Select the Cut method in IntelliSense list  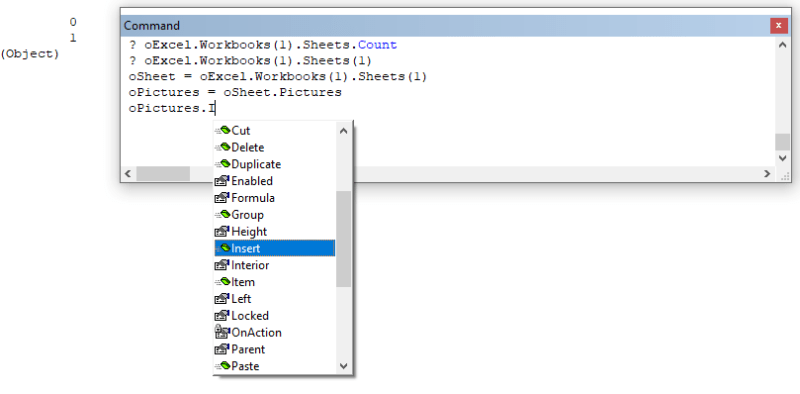pyautogui.click(x=274, y=131)
